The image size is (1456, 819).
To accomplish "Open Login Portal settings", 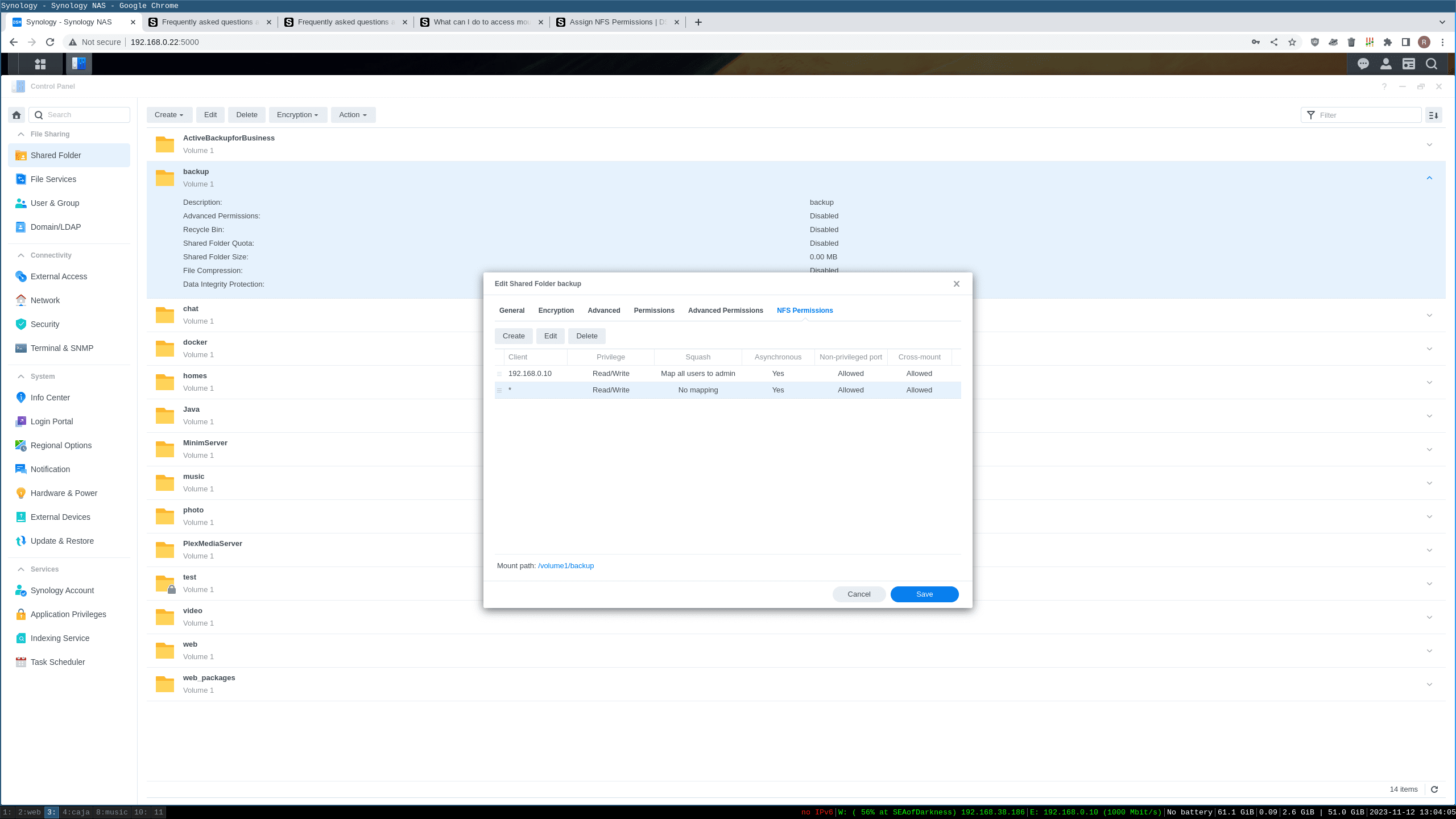I will point(69,421).
